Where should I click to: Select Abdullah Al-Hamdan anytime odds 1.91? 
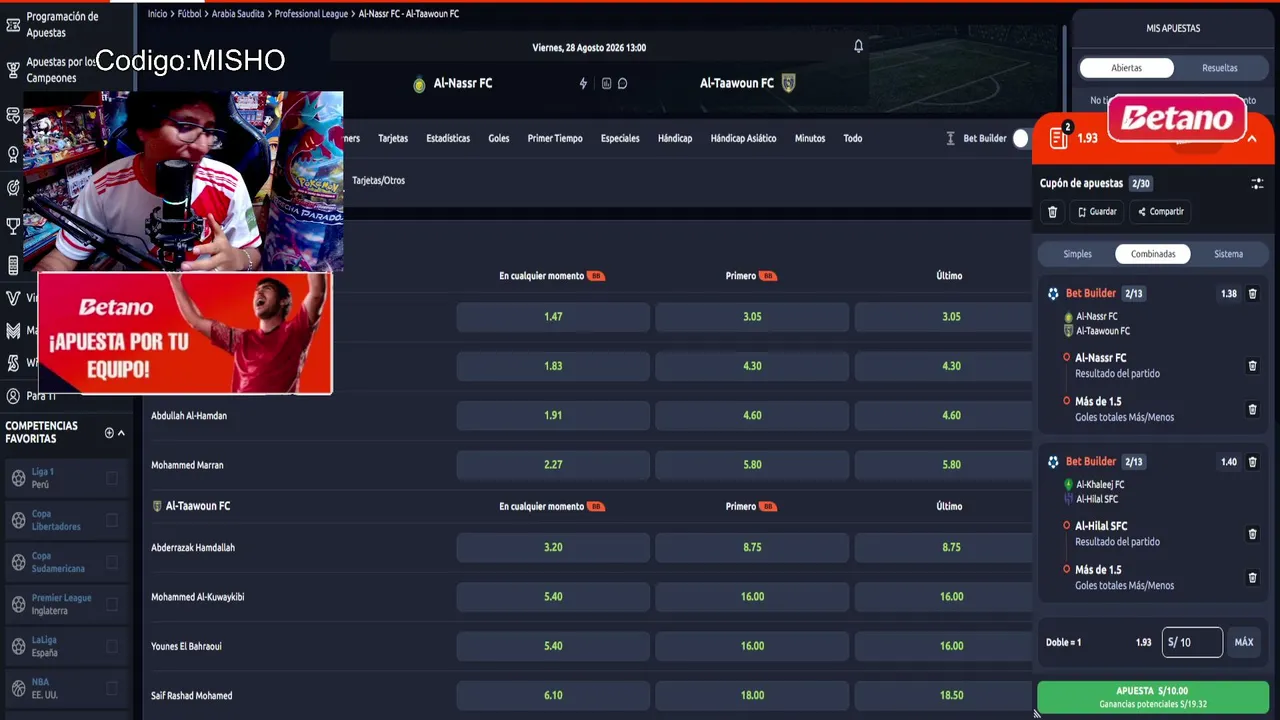point(553,415)
